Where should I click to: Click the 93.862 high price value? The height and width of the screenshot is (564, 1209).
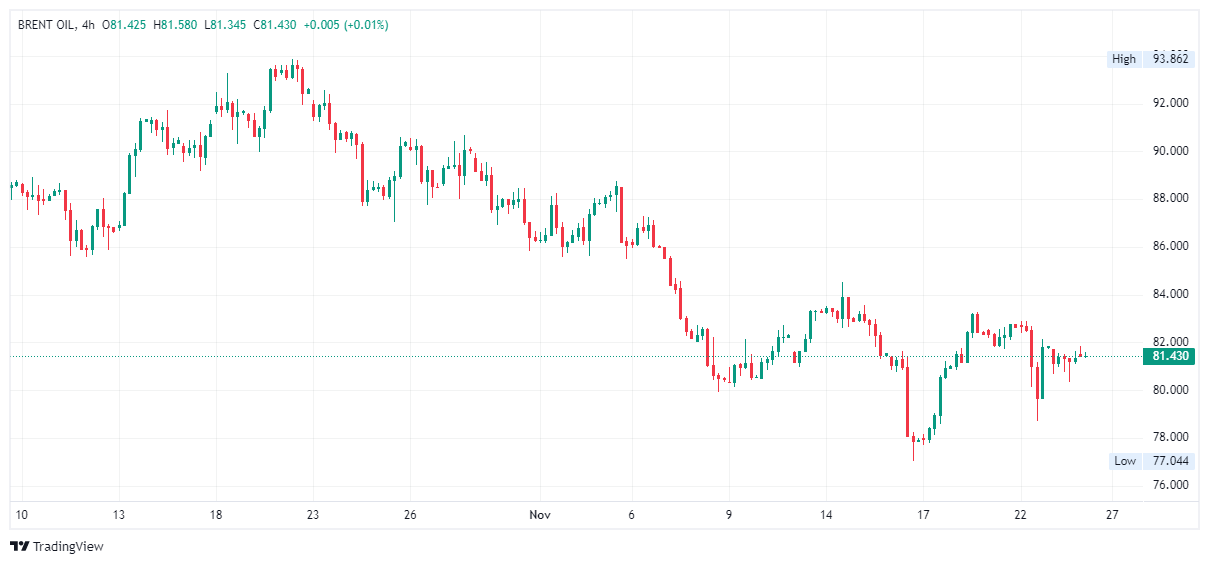coord(1170,59)
